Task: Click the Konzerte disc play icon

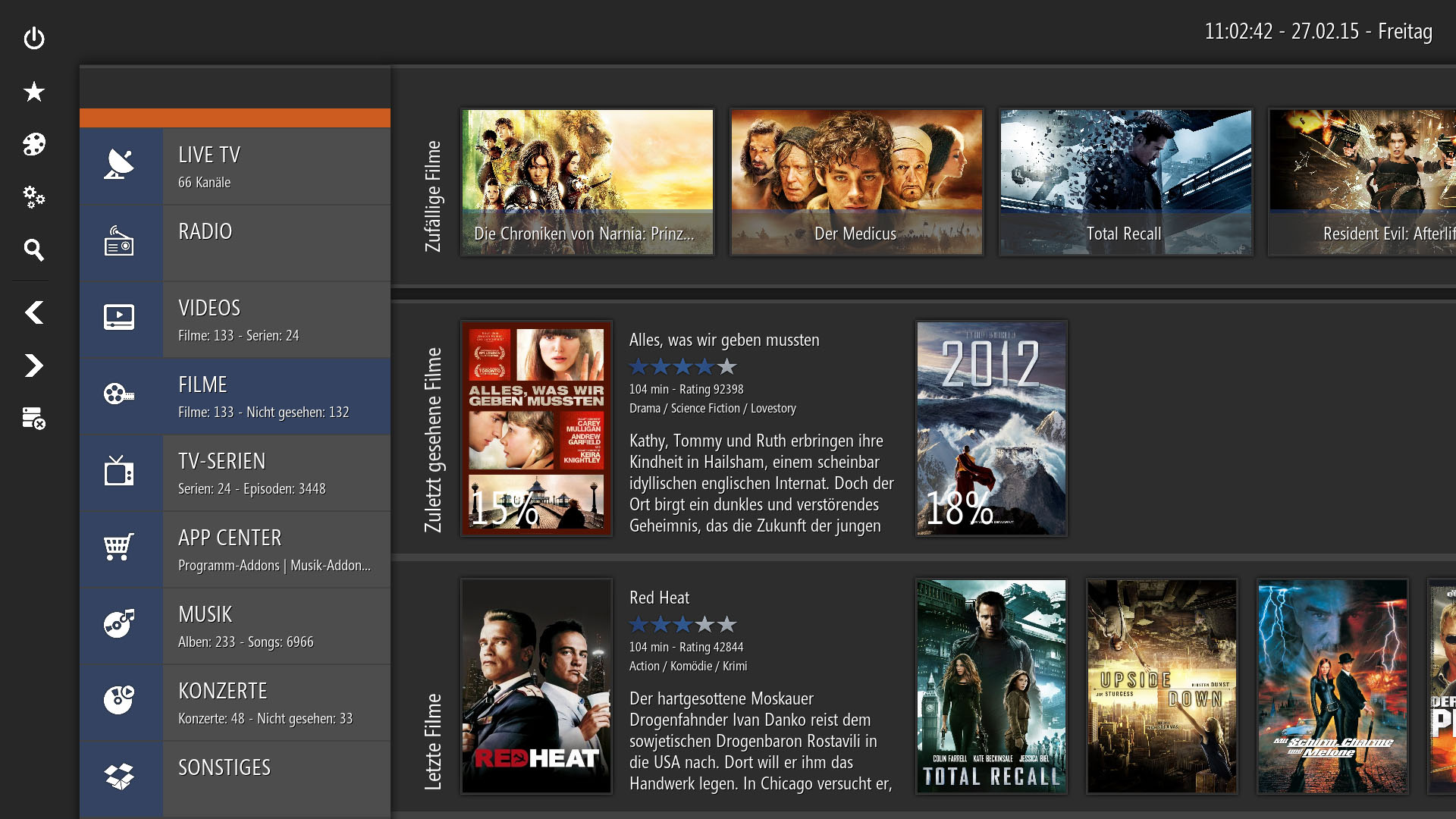Action: pos(119,700)
